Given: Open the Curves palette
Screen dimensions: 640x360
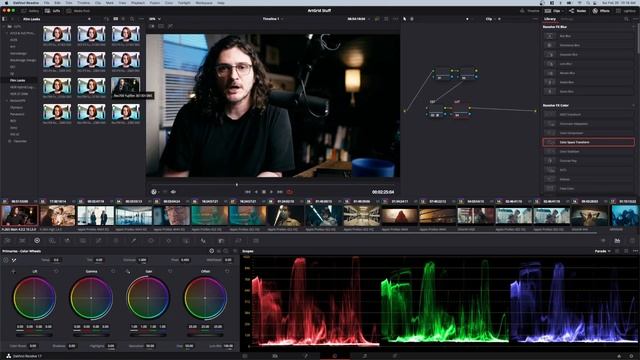Looking at the screenshot, I should coord(98,241).
